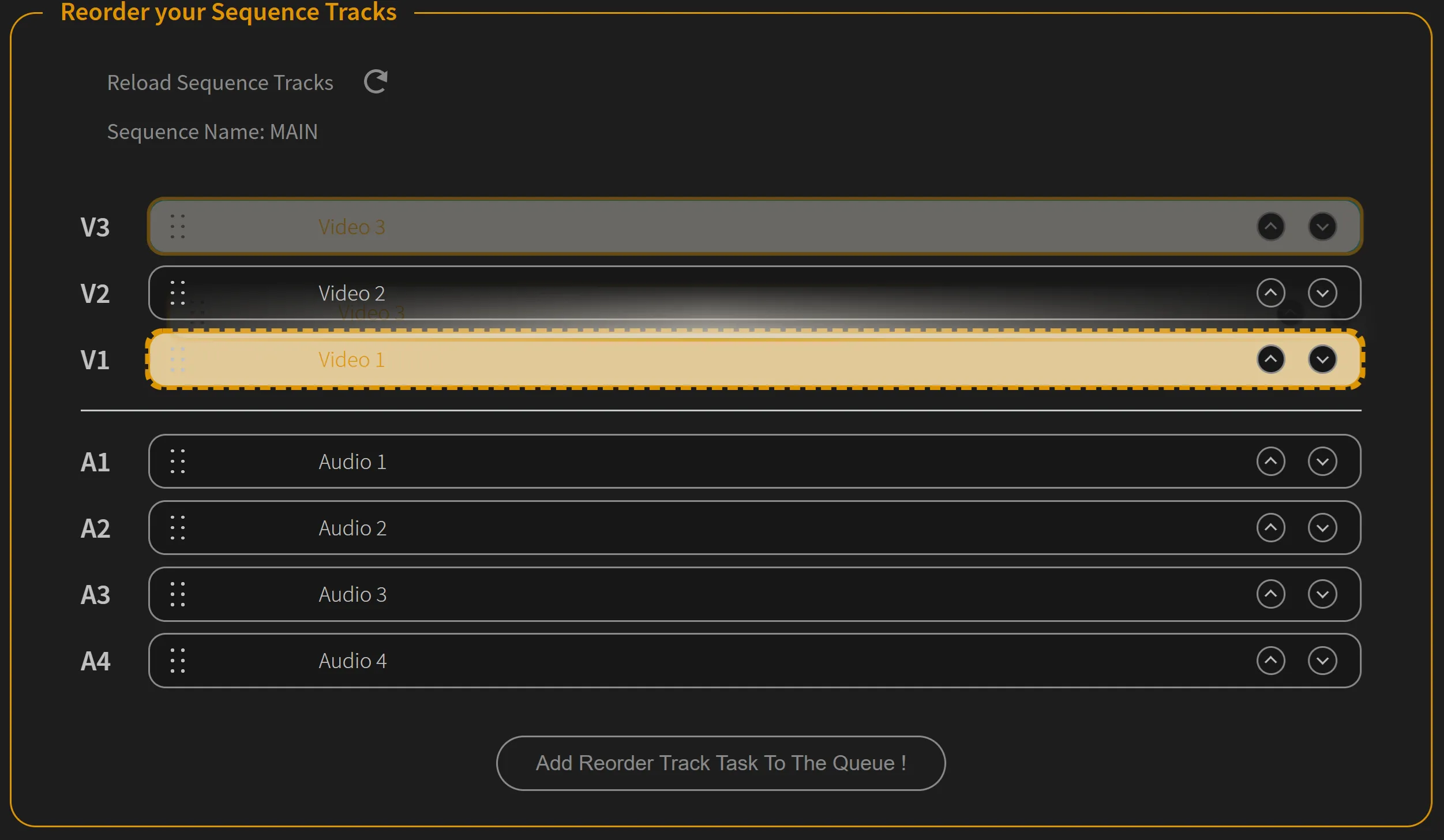This screenshot has height=840, width=1444.
Task: Move Audio 3 down using its chevron
Action: (x=1322, y=594)
